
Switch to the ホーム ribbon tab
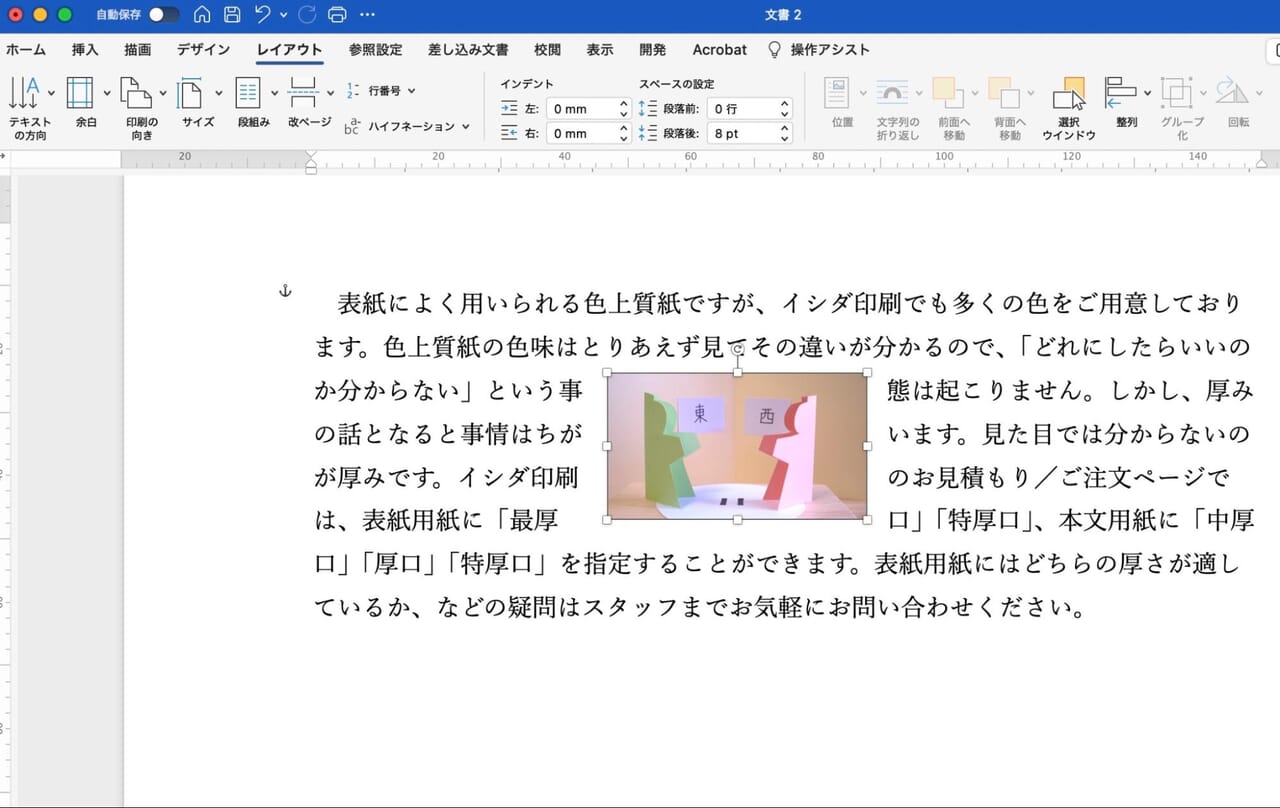(26, 49)
